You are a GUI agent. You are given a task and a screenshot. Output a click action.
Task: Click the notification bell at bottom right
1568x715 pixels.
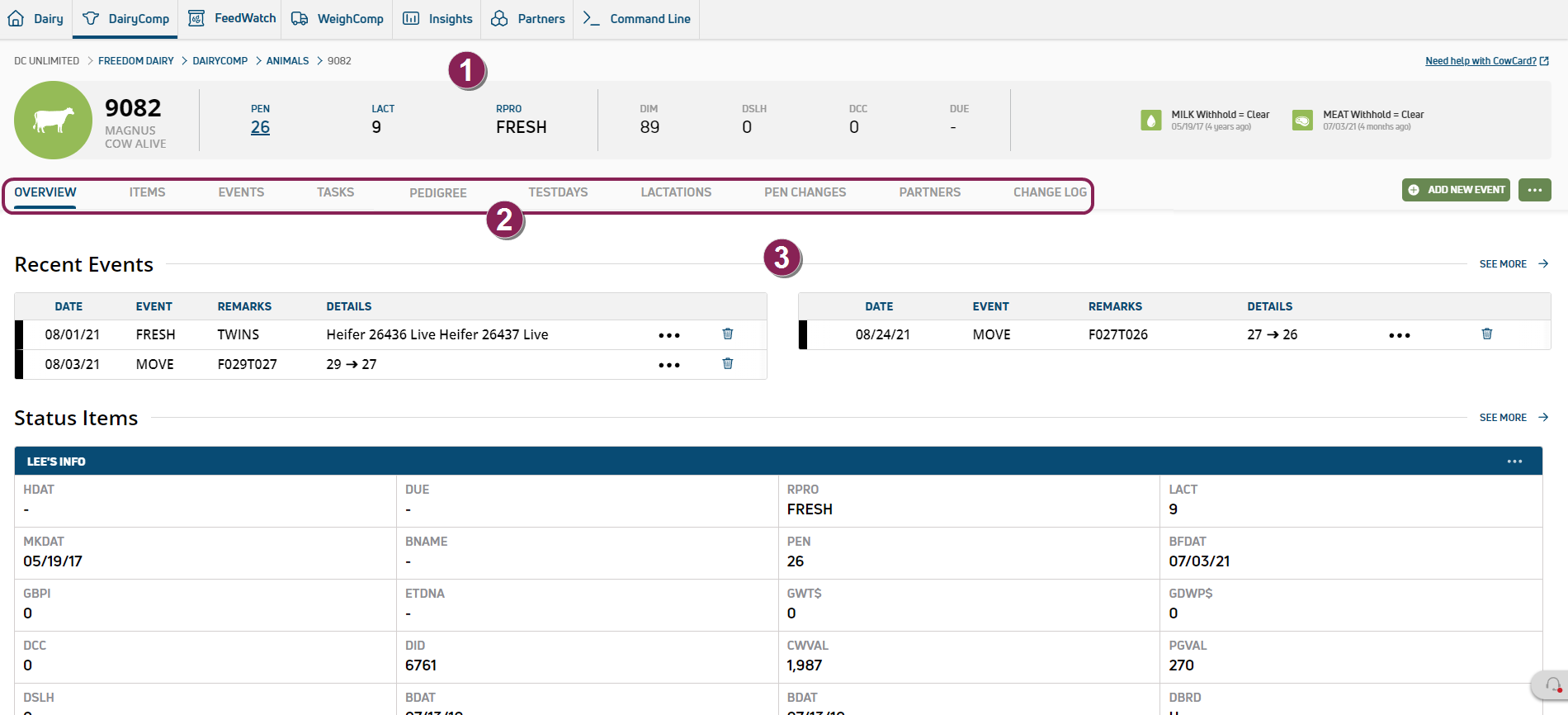pos(1552,685)
